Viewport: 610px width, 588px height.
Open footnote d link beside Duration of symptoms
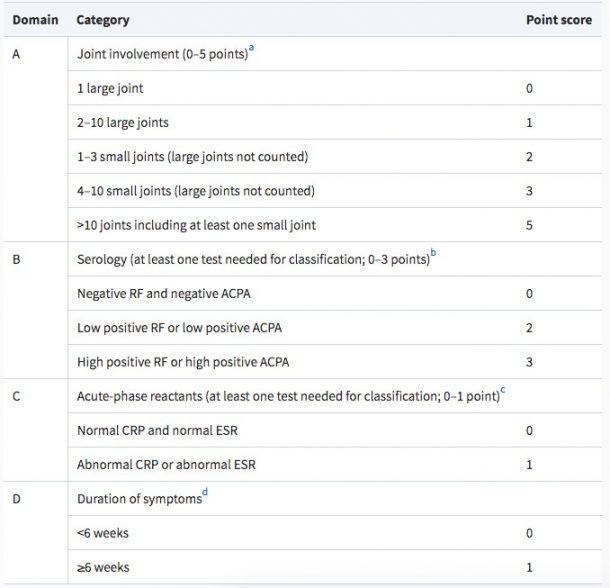pyautogui.click(x=205, y=495)
